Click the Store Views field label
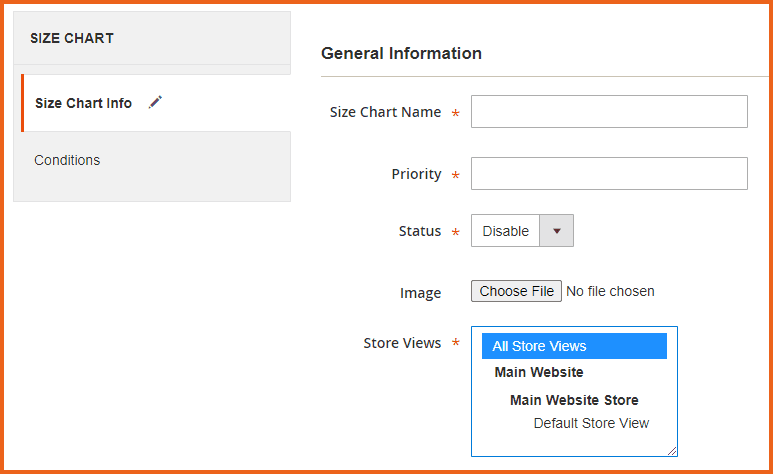 point(402,343)
